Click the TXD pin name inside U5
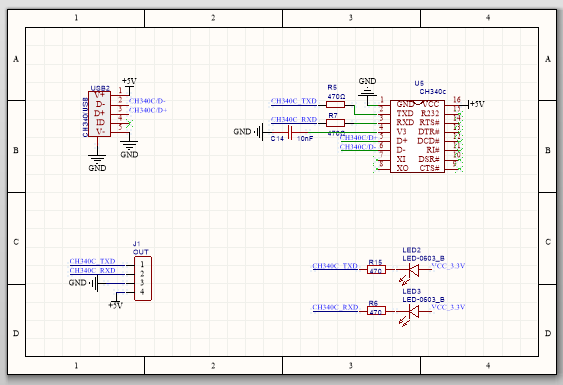 pos(405,113)
